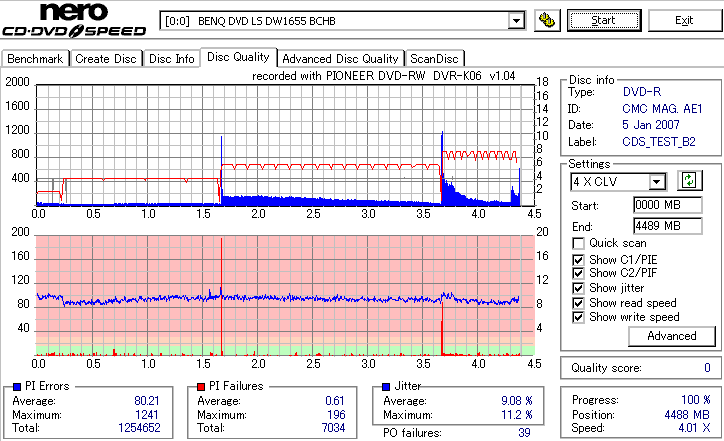
Task: Expand the BENQ DVD drive dropdown
Action: [516, 21]
